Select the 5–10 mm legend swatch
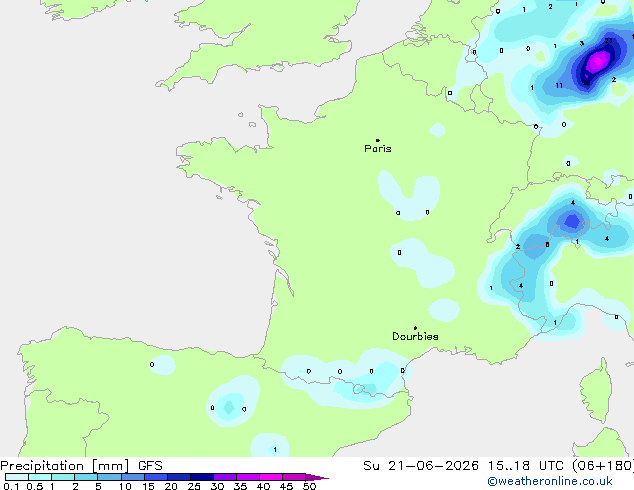The height and width of the screenshot is (490, 634). click(x=109, y=477)
